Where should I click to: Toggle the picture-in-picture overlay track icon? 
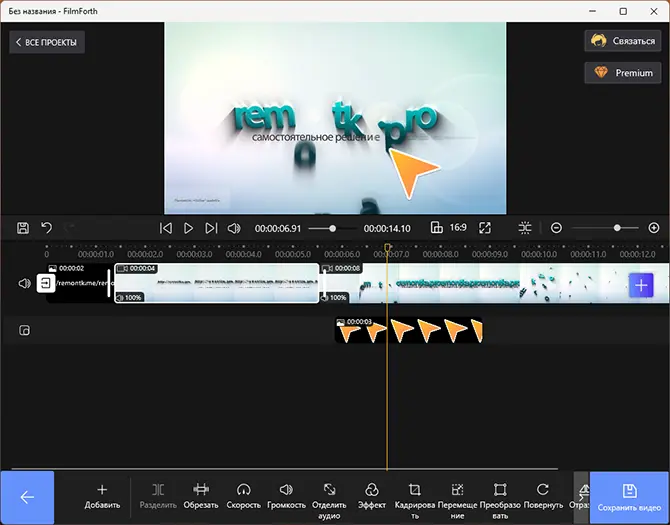tap(25, 331)
